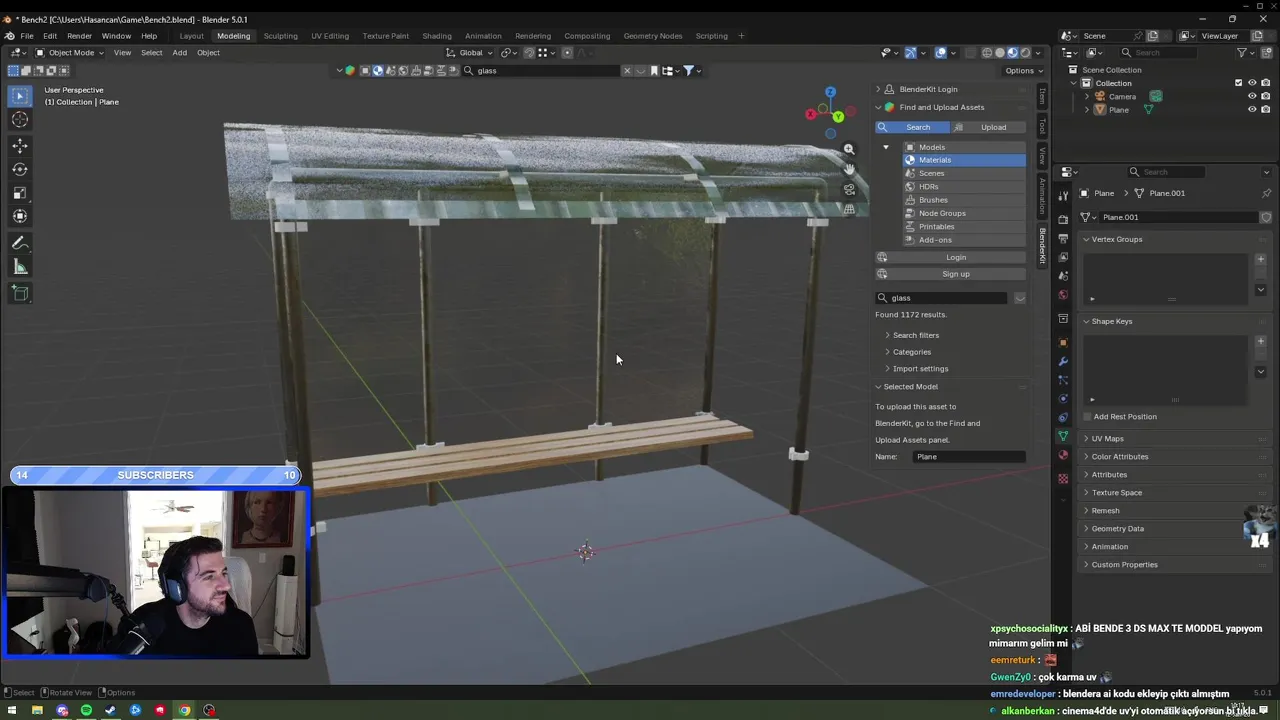Add a new vertex group with plus

click(x=1260, y=259)
